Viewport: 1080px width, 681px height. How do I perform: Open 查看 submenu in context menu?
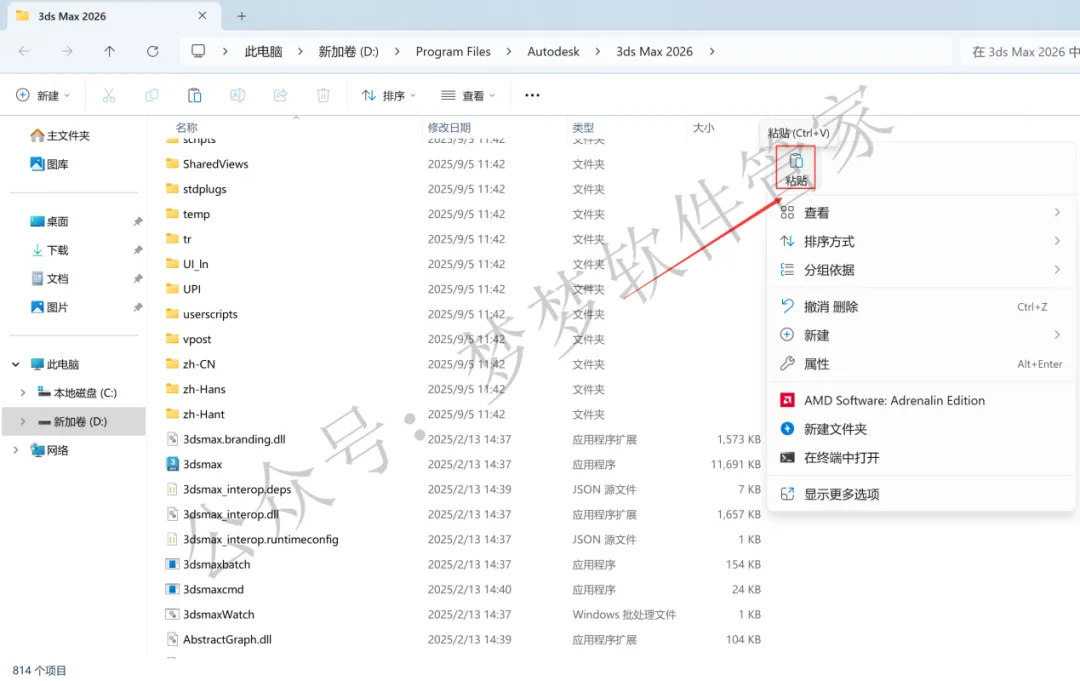coord(921,213)
